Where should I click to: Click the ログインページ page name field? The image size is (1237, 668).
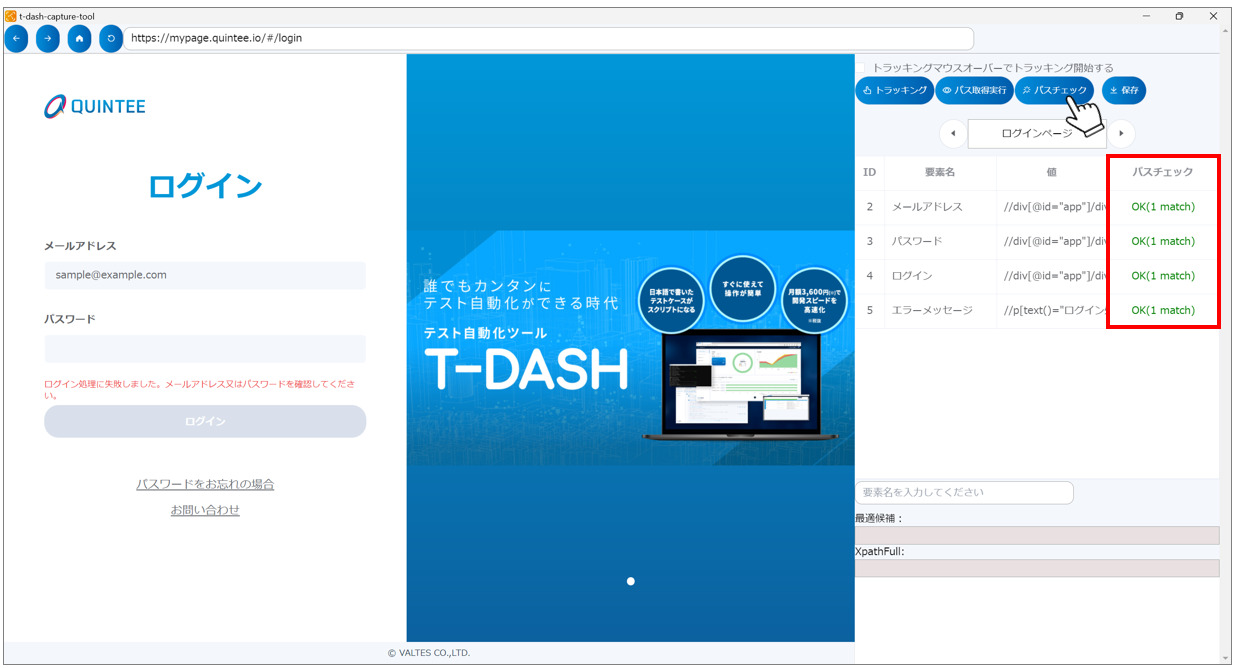1036,133
